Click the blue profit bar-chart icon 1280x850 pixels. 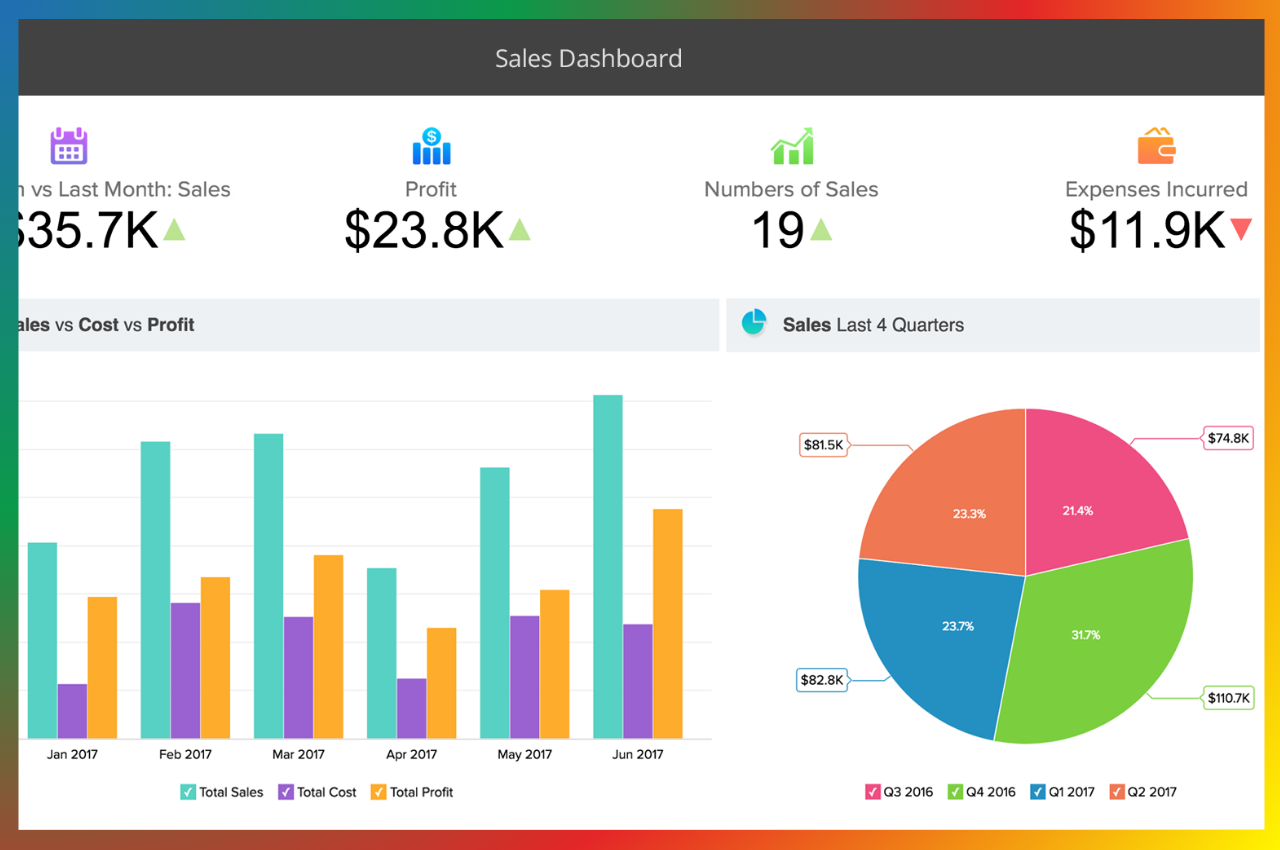click(x=431, y=146)
